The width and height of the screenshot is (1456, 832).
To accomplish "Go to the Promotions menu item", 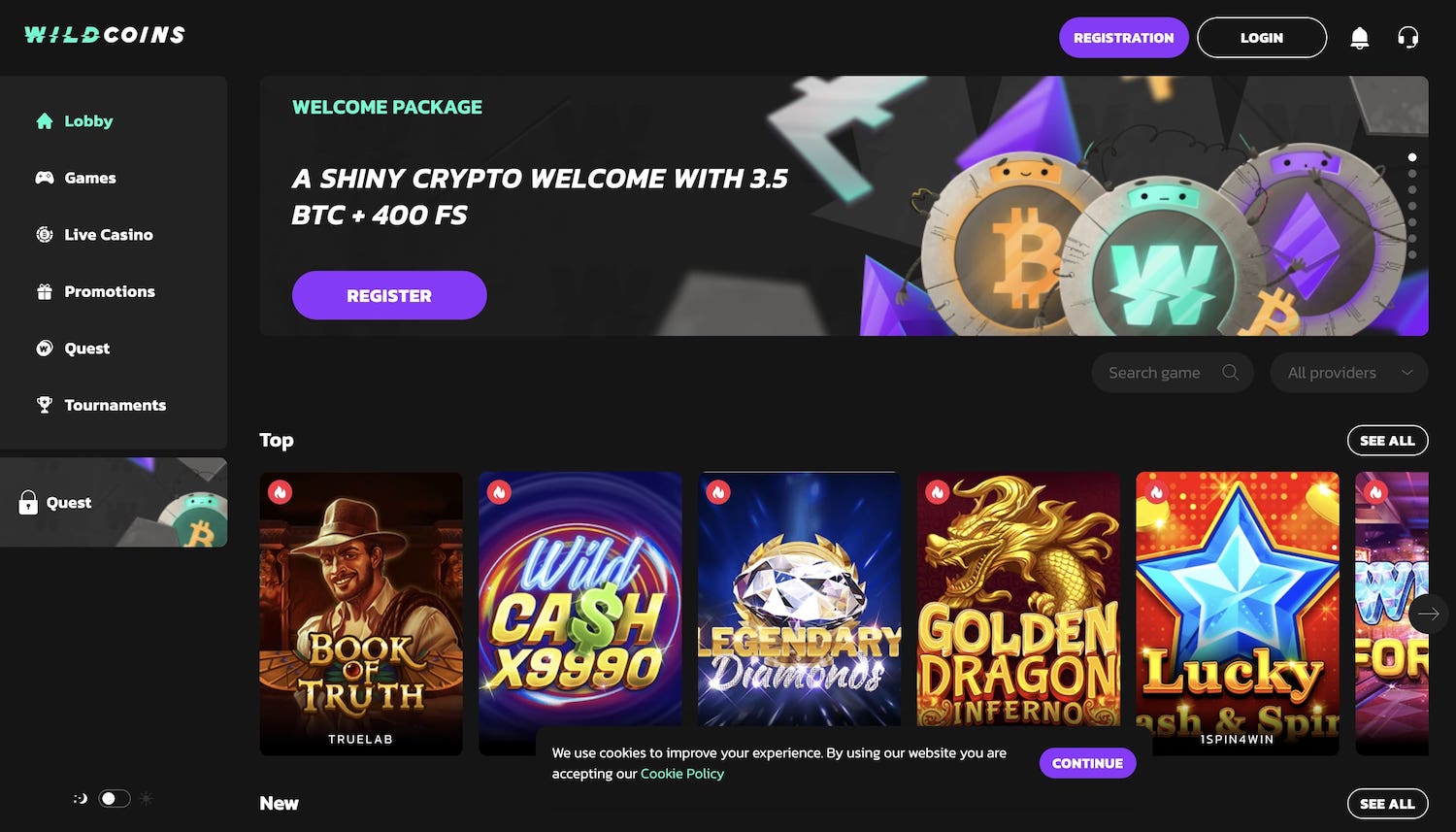I will (x=109, y=291).
